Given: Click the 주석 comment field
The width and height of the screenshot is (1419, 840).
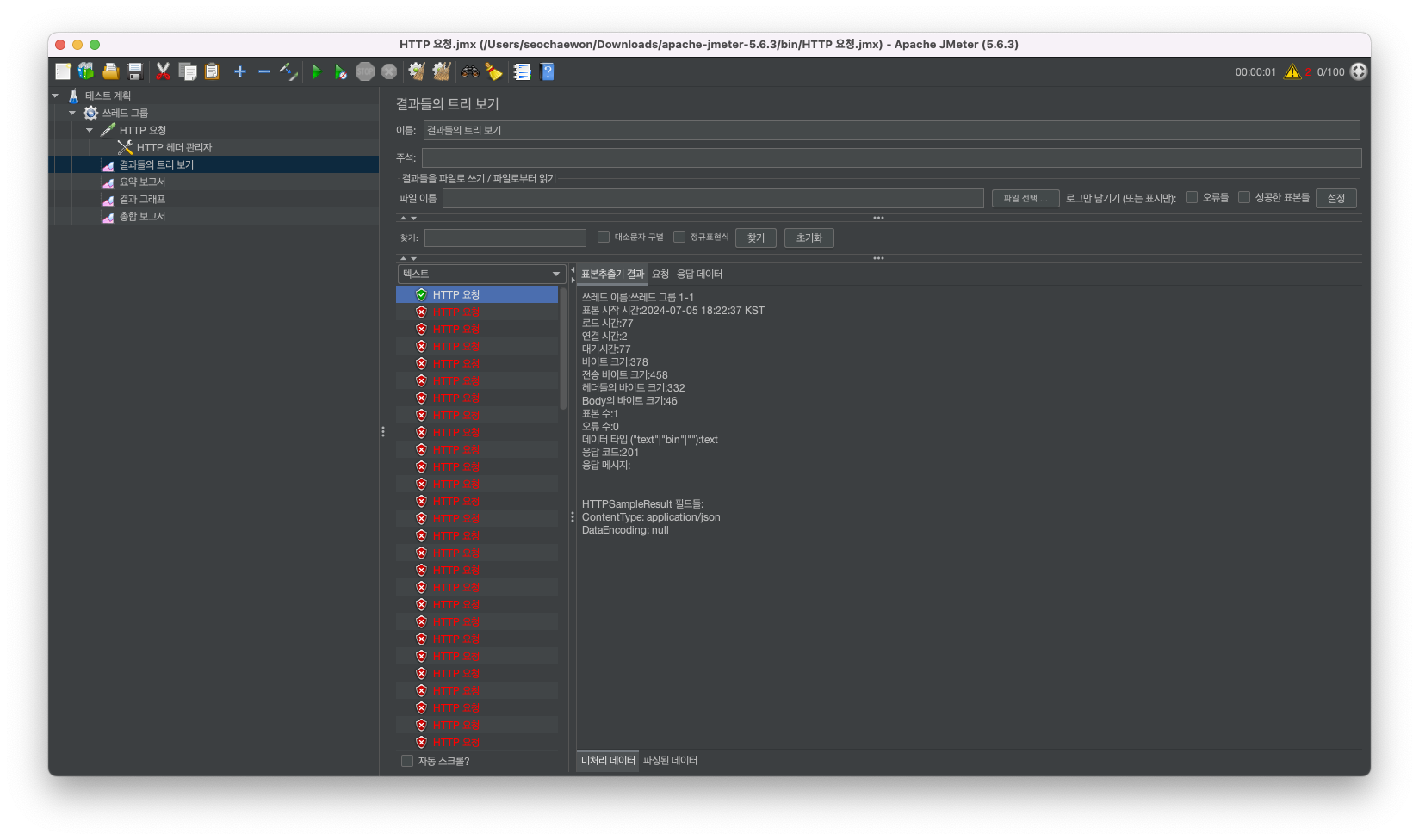Looking at the screenshot, I should click(x=891, y=157).
